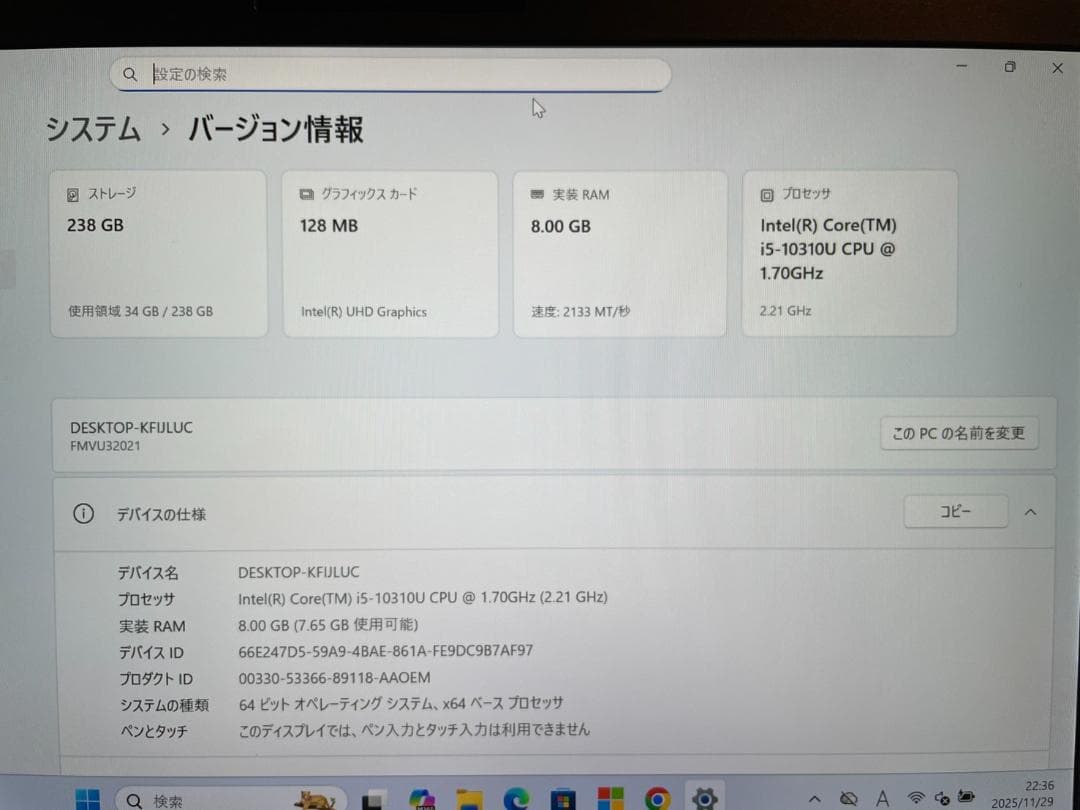
Task: Collapse the デバイスの仕様 section
Action: point(1031,511)
